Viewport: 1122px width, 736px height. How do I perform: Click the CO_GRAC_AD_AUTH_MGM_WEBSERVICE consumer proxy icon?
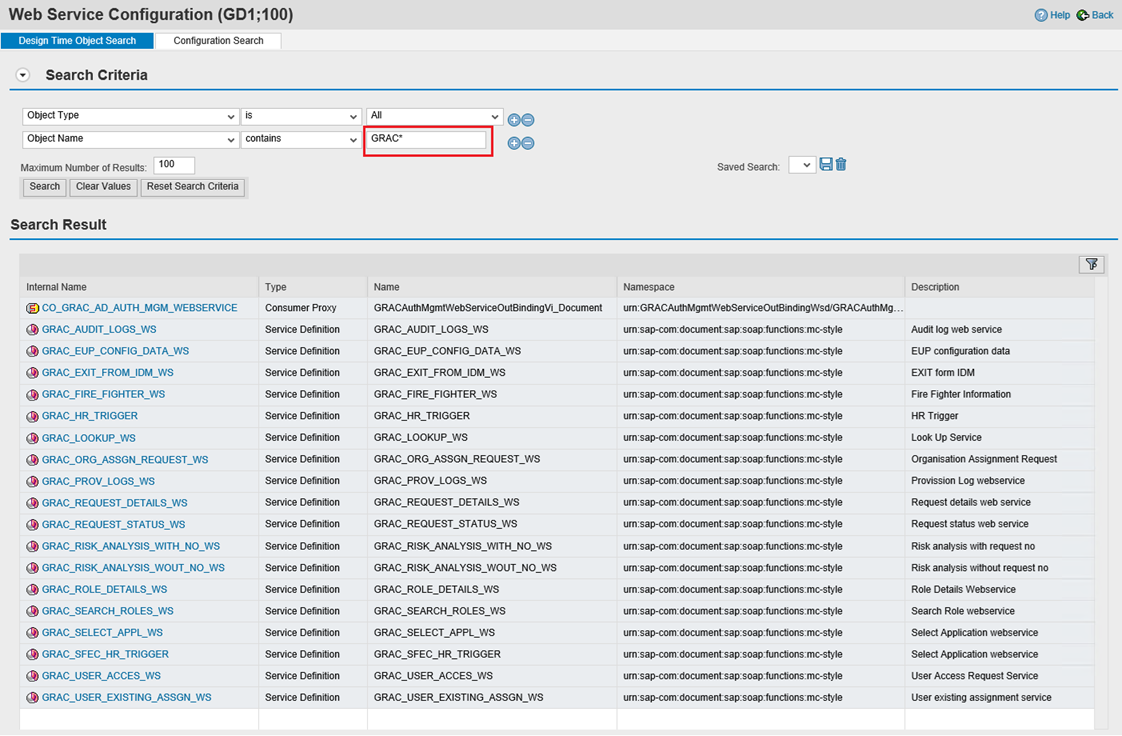pos(32,308)
